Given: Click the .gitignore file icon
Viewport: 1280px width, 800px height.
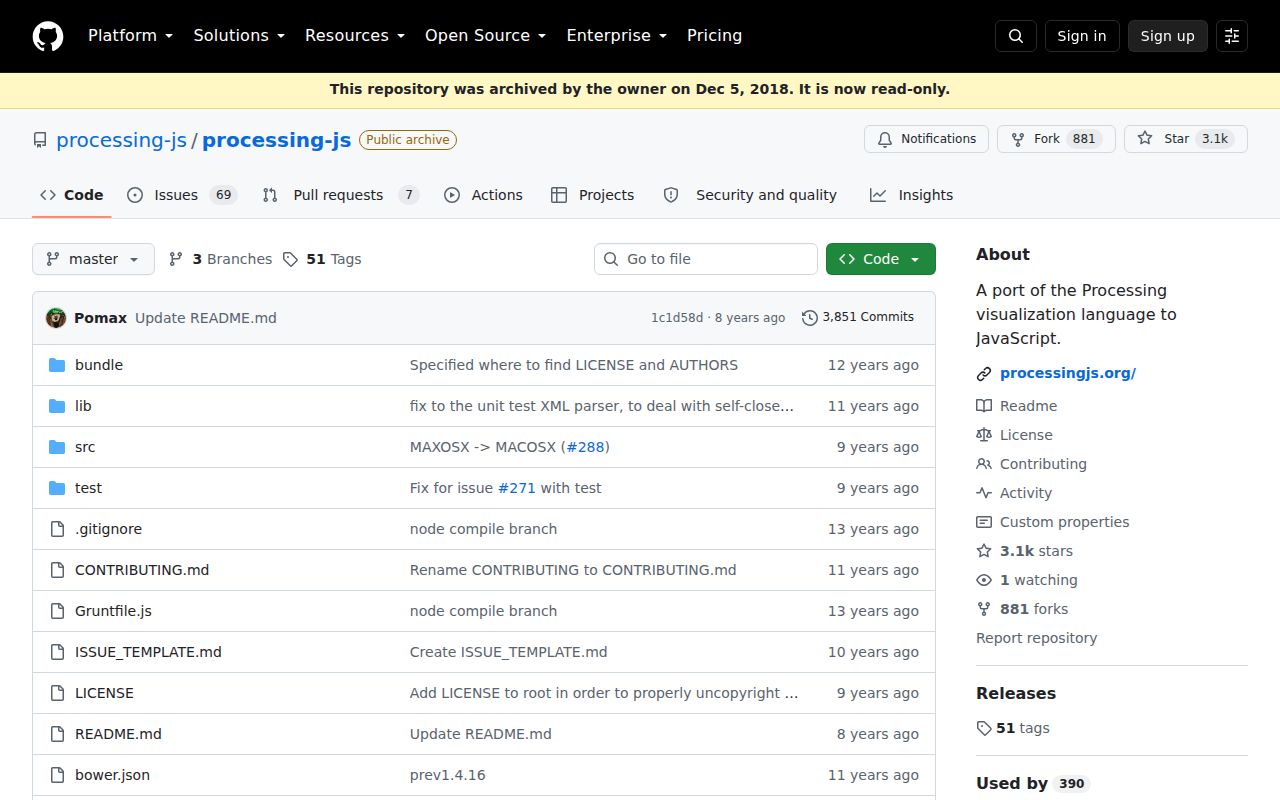Looking at the screenshot, I should (57, 529).
